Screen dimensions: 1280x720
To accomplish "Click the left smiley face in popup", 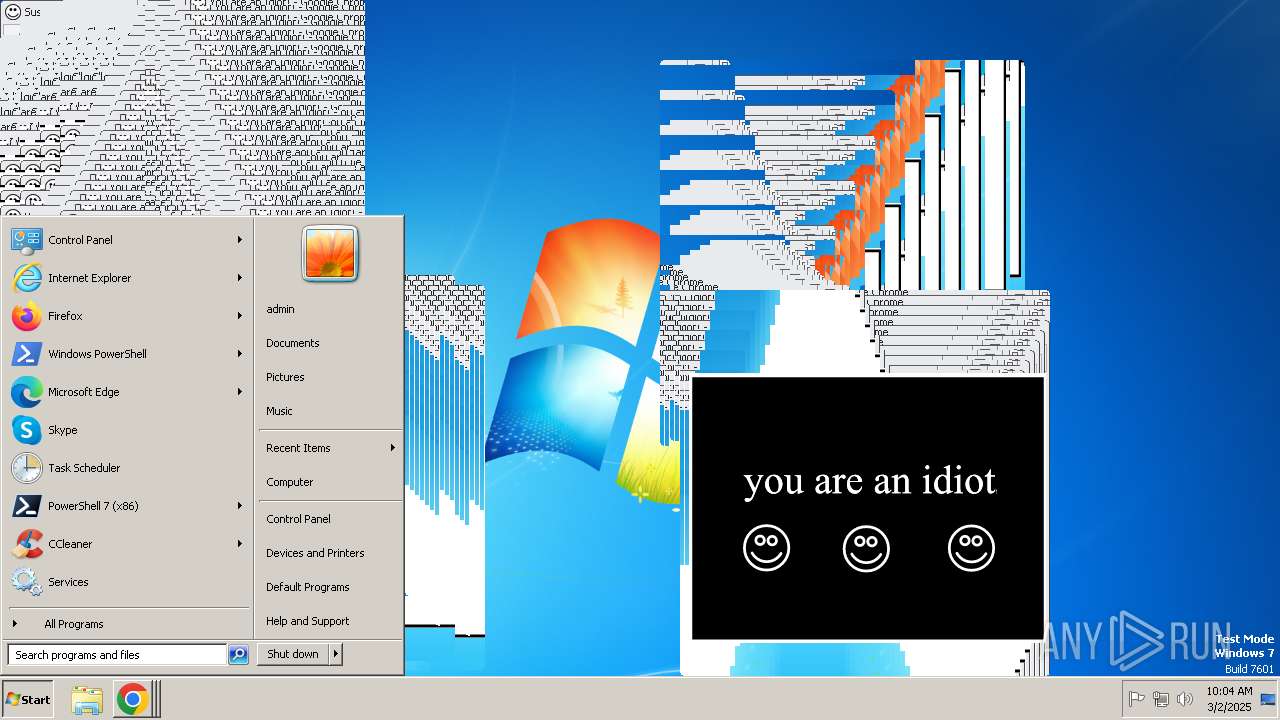I will pyautogui.click(x=767, y=548).
